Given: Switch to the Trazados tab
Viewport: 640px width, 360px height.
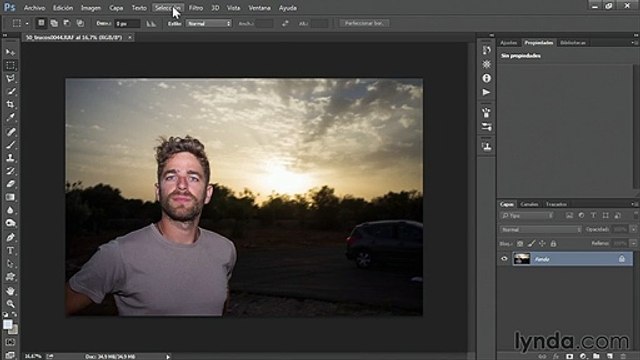Looking at the screenshot, I should (556, 204).
